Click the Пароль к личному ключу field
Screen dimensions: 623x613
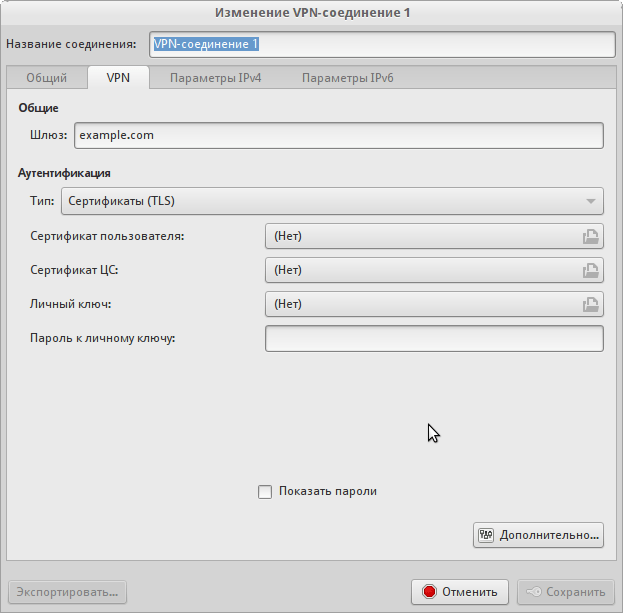point(433,339)
